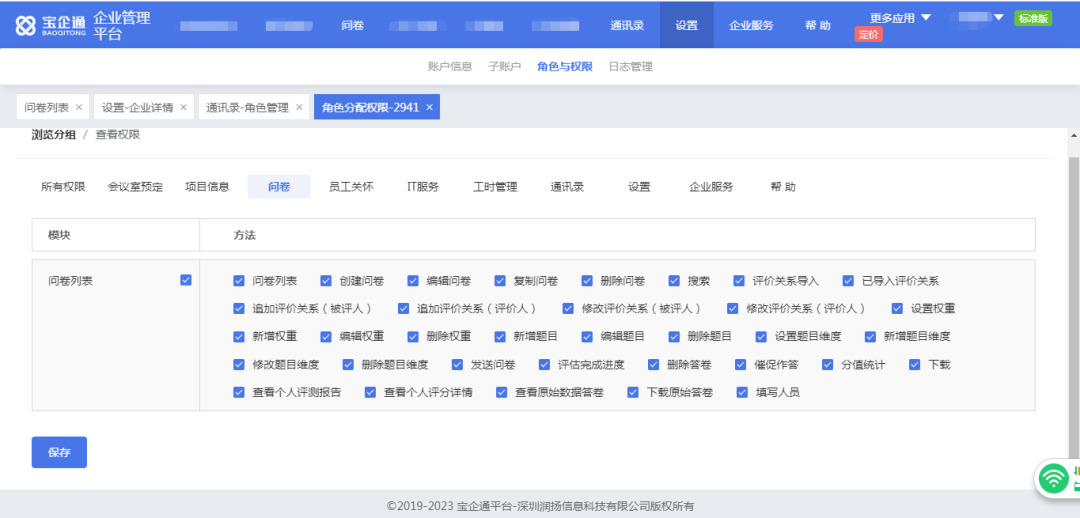Viewport: 1080px width, 518px height.
Task: Click the Baoqitong logo icon
Action: point(25,25)
